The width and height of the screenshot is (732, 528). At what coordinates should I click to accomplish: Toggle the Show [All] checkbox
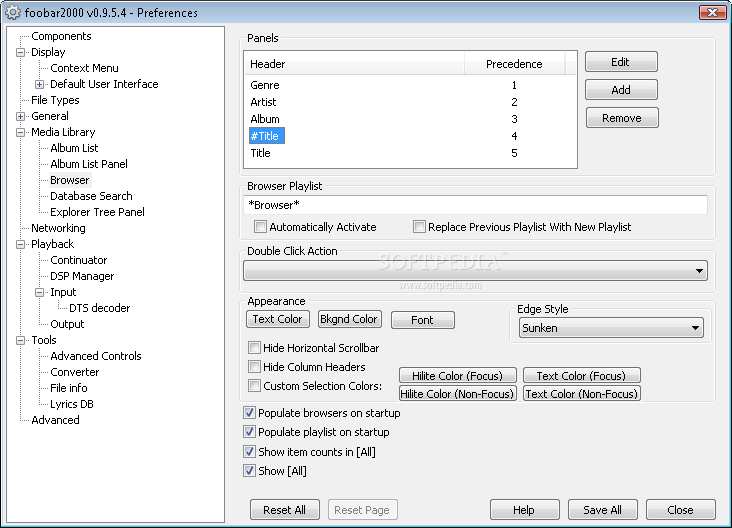pos(249,471)
